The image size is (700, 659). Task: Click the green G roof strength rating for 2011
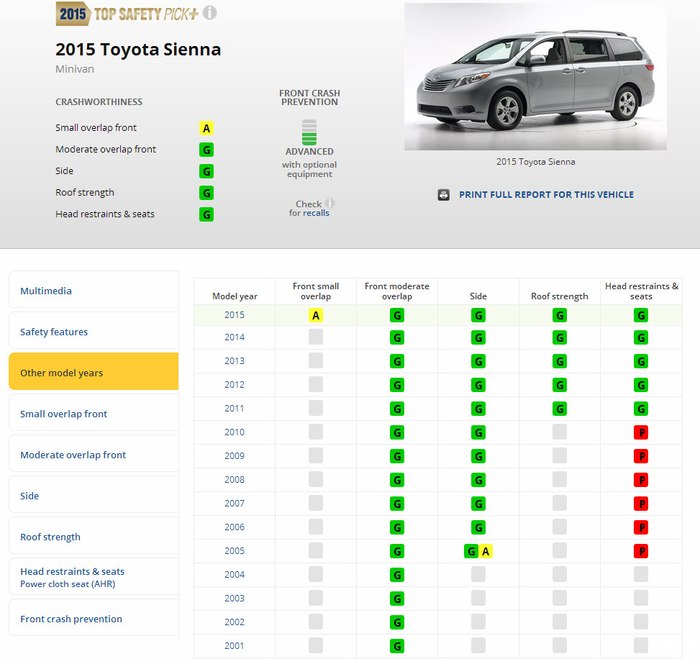pos(559,409)
